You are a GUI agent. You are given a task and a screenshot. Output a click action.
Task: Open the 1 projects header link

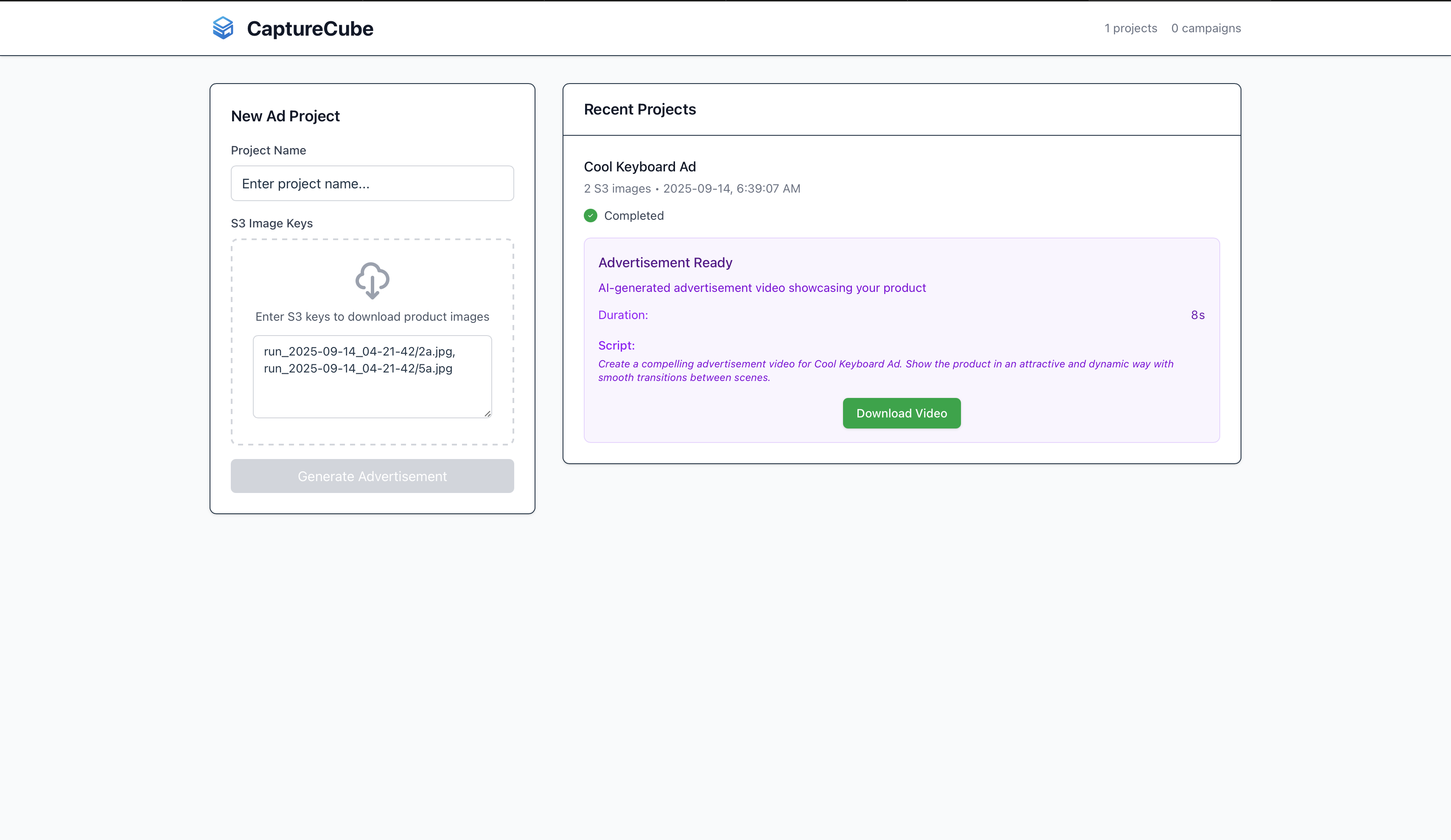pyautogui.click(x=1130, y=28)
